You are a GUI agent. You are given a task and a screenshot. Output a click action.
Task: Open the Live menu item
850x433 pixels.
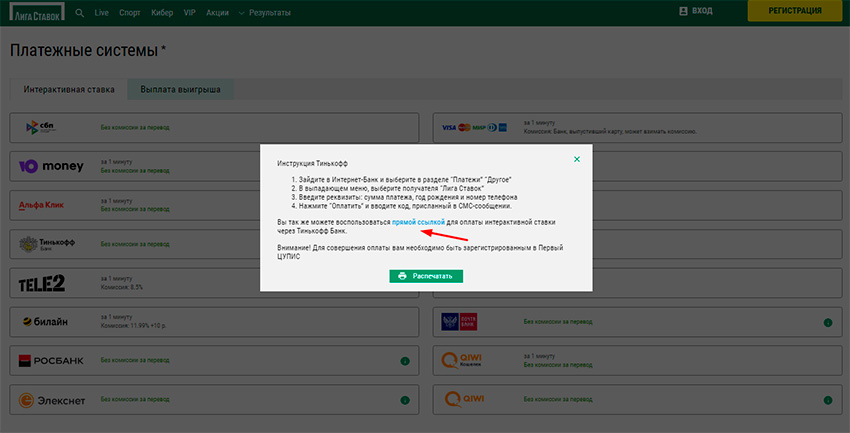pyautogui.click(x=101, y=12)
